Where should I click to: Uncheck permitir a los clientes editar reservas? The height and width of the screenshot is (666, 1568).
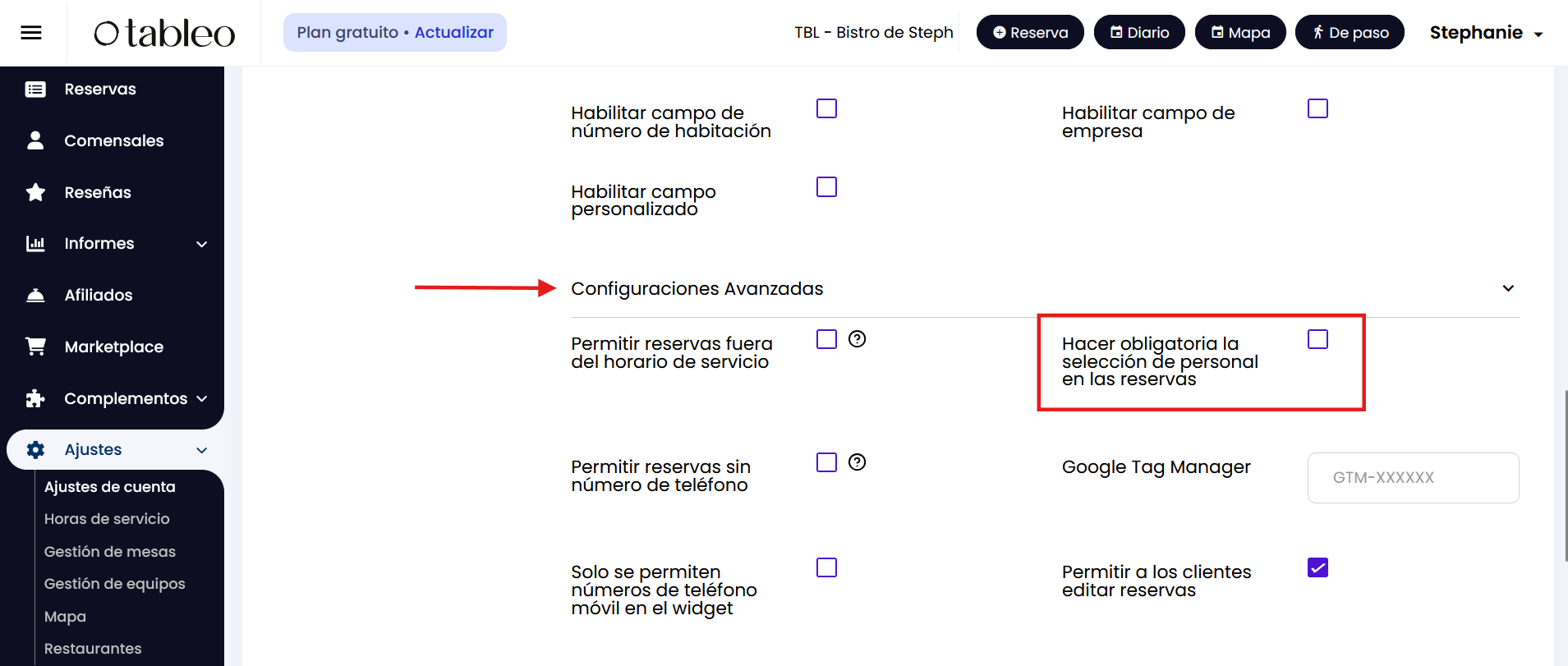[x=1317, y=567]
